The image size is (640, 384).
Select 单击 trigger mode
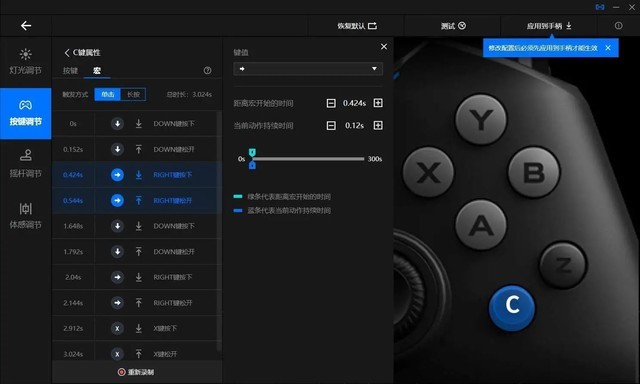tap(107, 94)
